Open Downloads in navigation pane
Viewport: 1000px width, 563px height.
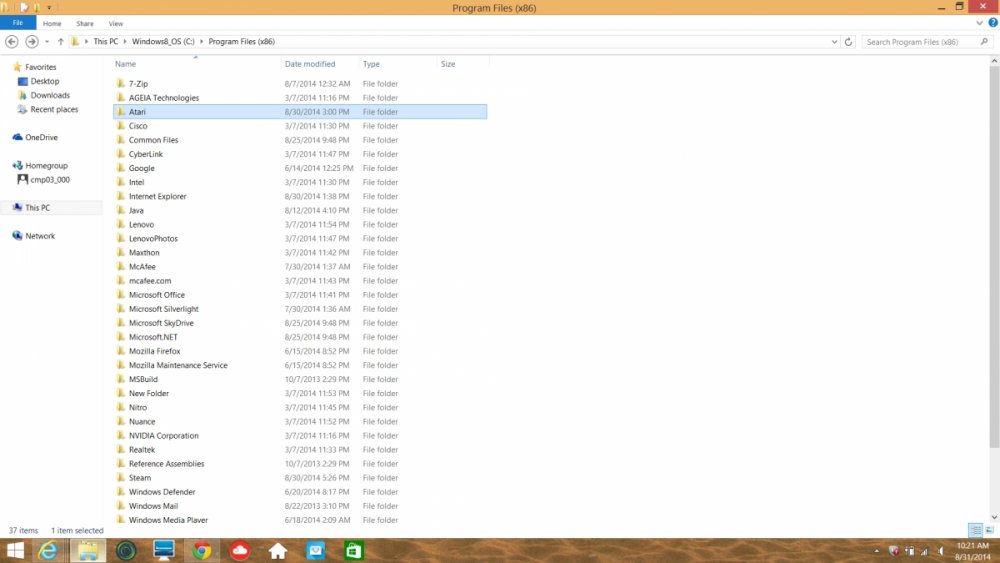click(x=50, y=95)
